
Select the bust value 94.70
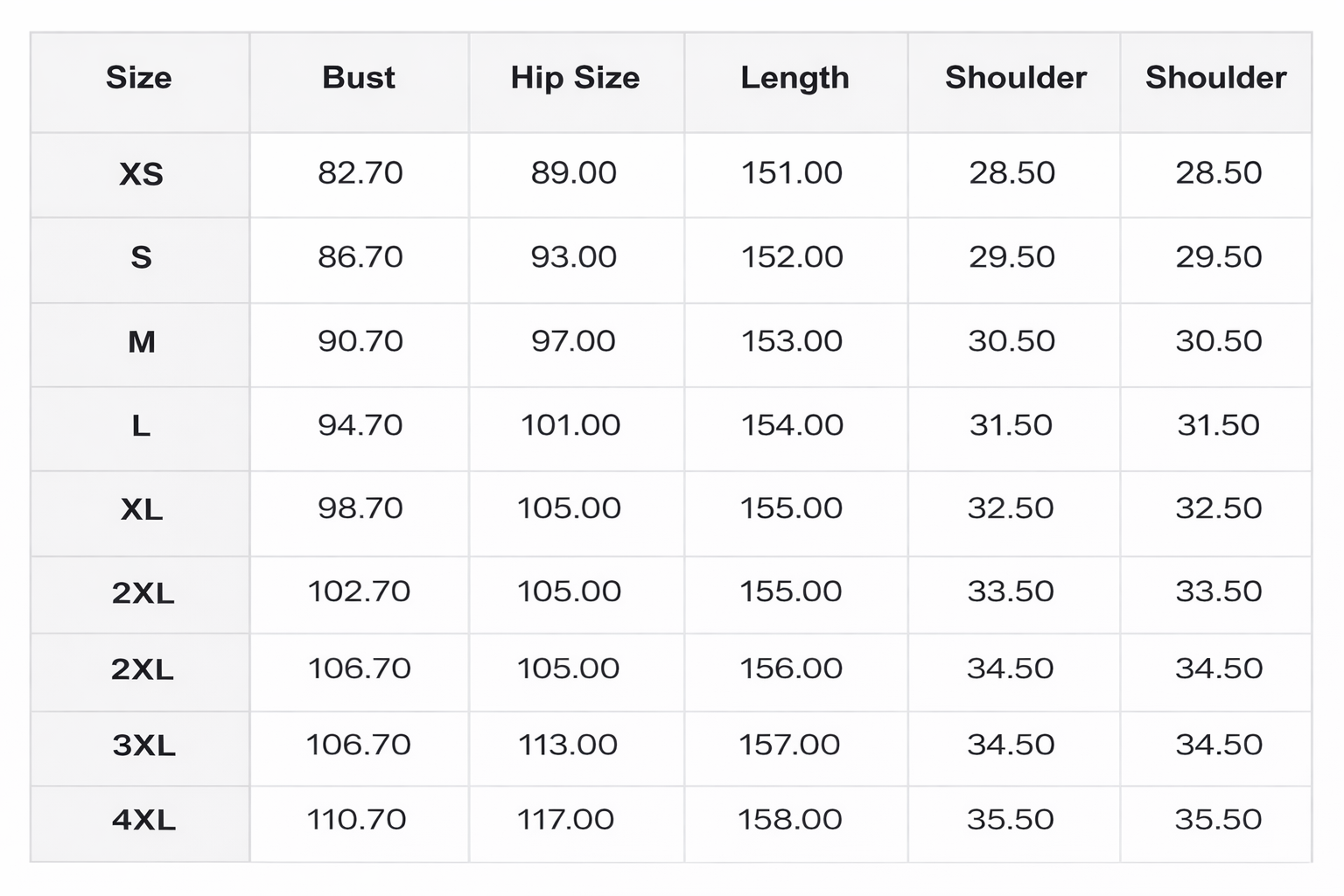[360, 425]
